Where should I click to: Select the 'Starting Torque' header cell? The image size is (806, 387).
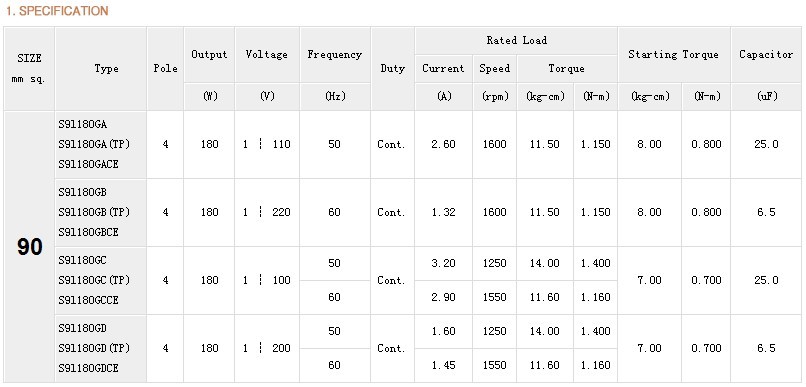click(x=673, y=54)
